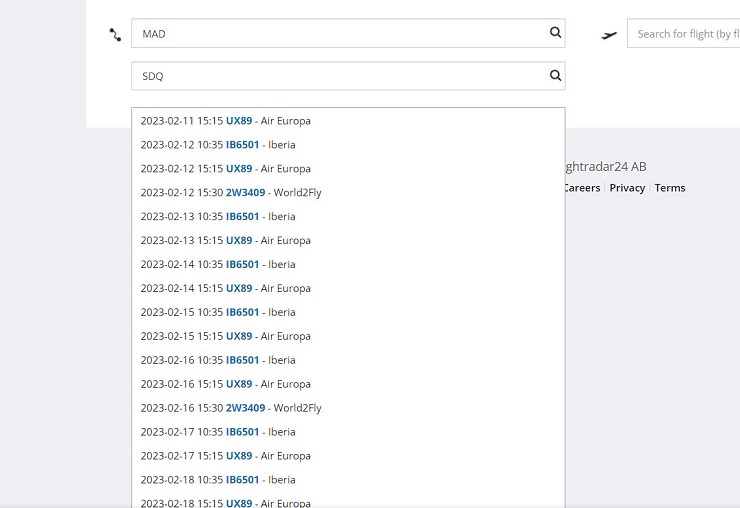Select 2023-02-12 15:30 2W3409 World2Fly flight
The image size is (740, 508).
348,193
